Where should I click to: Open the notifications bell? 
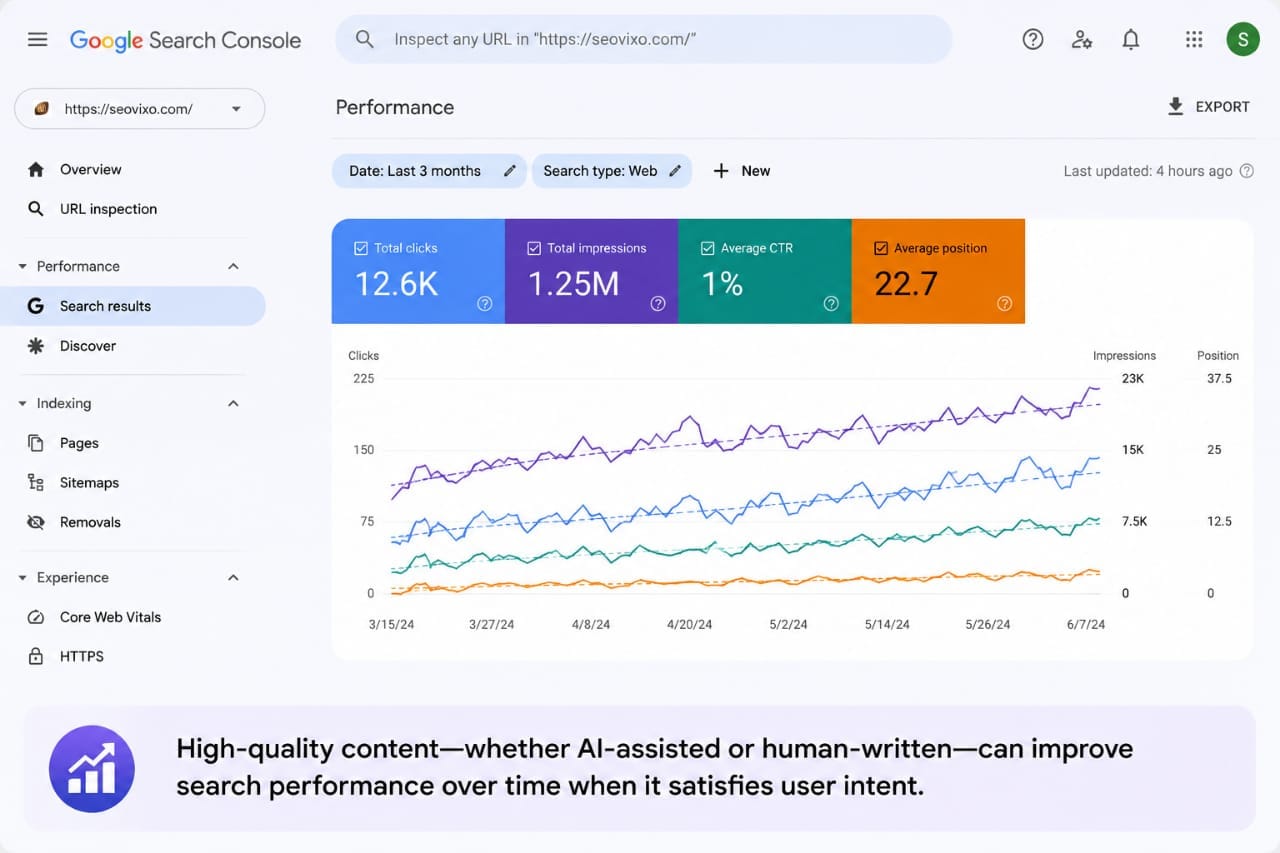click(1131, 39)
